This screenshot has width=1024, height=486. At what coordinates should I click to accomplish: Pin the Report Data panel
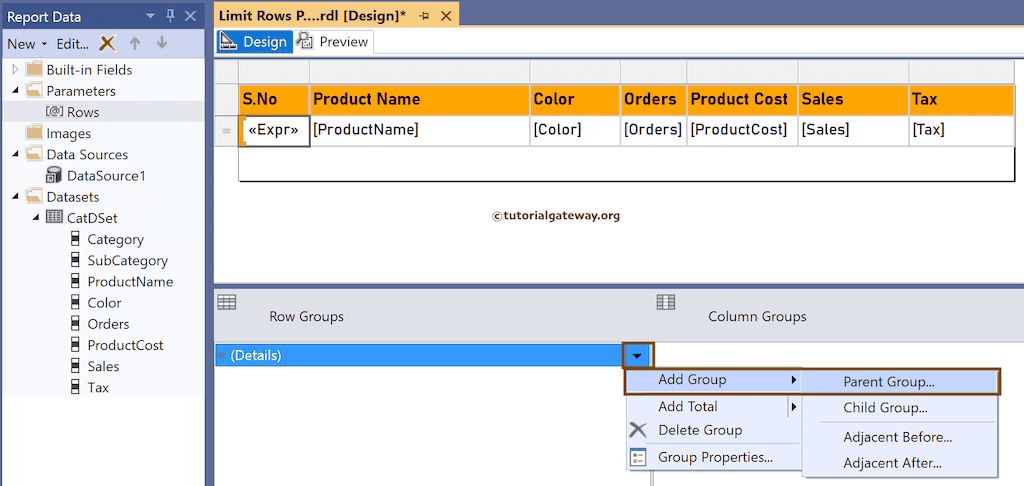tap(170, 16)
